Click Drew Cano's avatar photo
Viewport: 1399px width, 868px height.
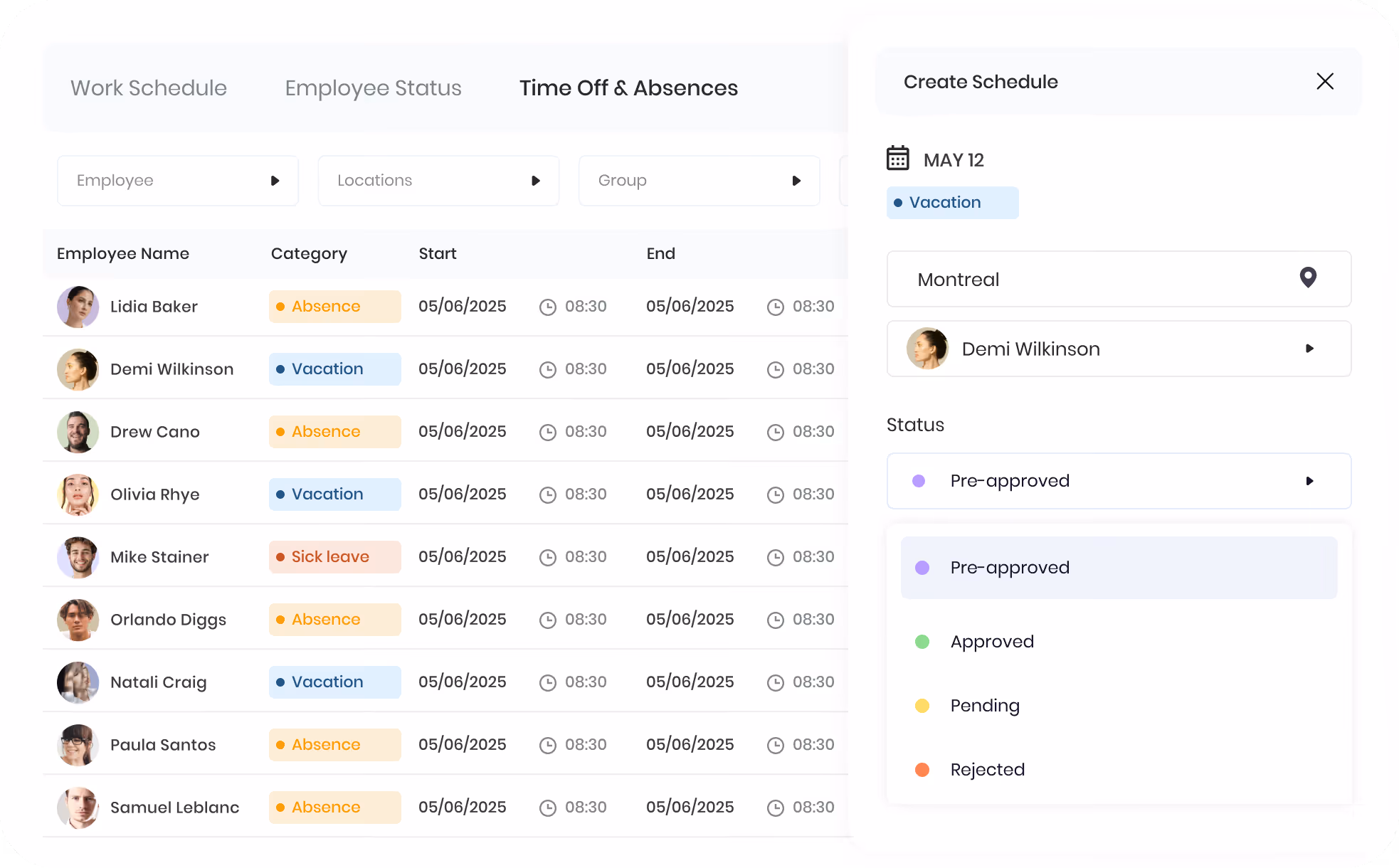pyautogui.click(x=78, y=432)
